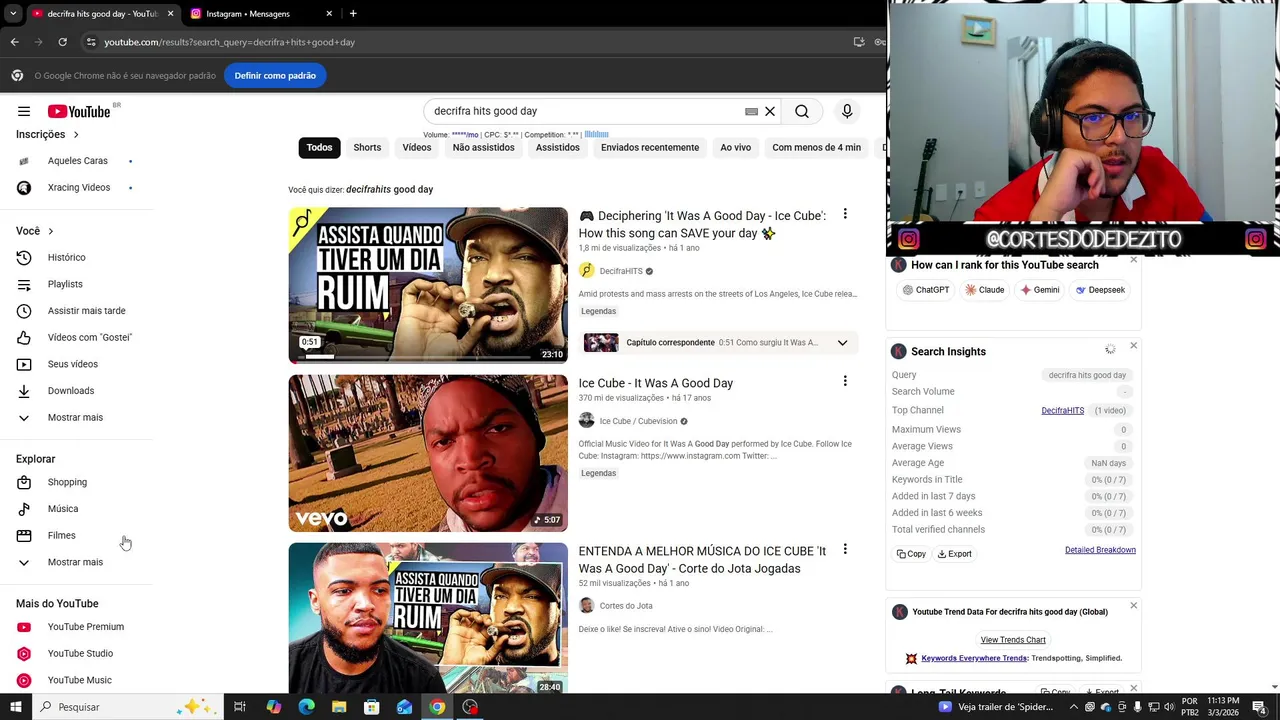The width and height of the screenshot is (1280, 720).
Task: Ask Gemini about ranking
Action: (1040, 290)
